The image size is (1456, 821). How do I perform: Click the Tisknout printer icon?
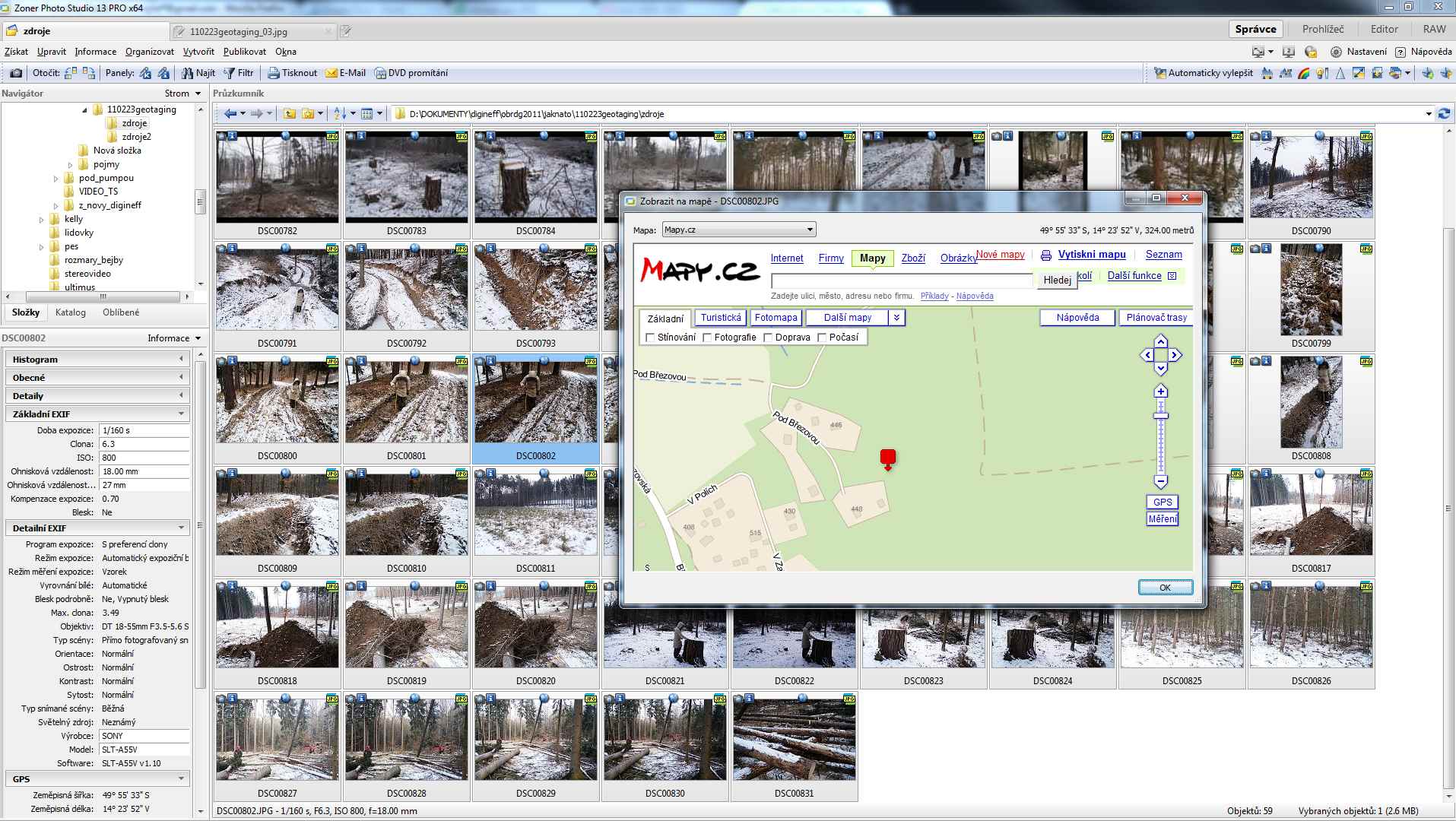(274, 73)
